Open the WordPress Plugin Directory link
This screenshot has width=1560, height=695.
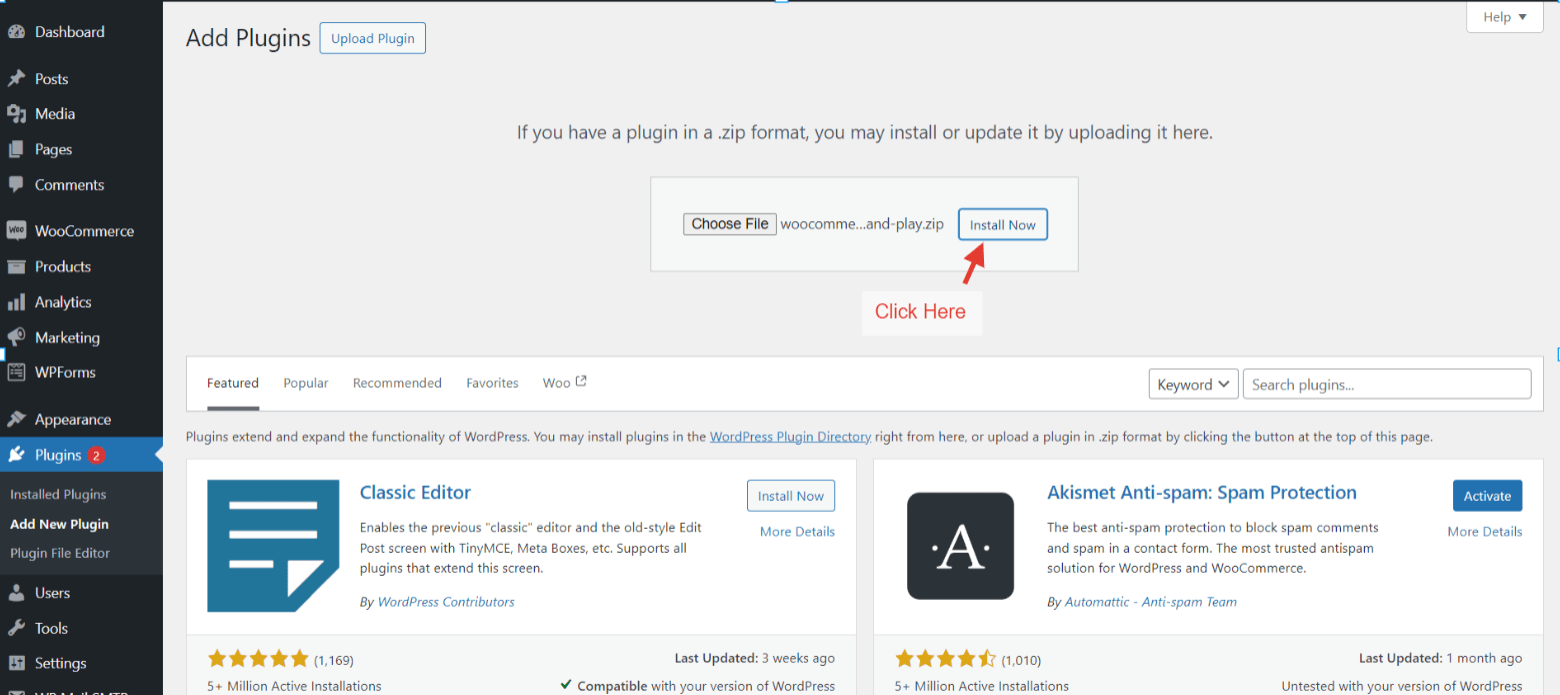[790, 437]
